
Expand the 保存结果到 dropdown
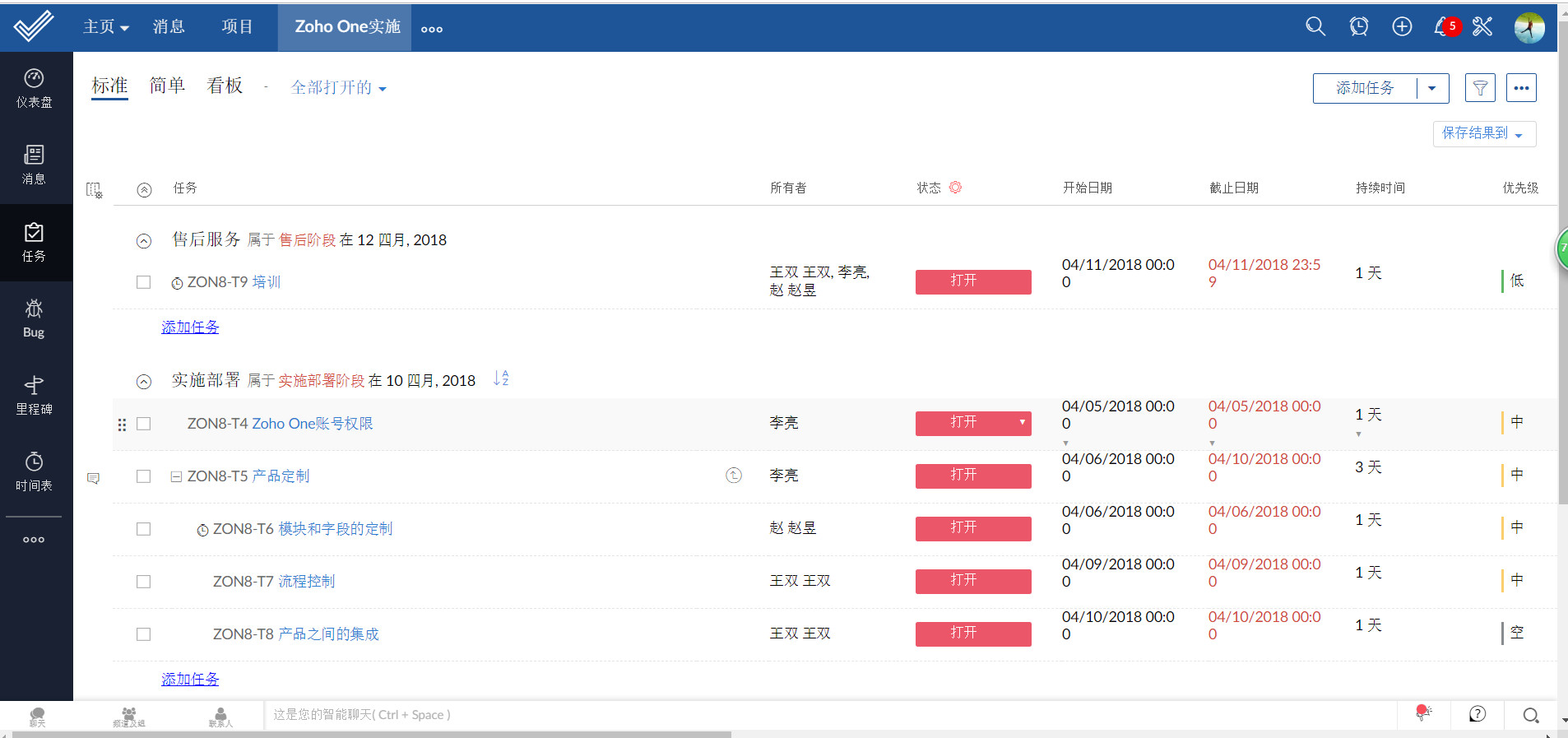point(1483,133)
